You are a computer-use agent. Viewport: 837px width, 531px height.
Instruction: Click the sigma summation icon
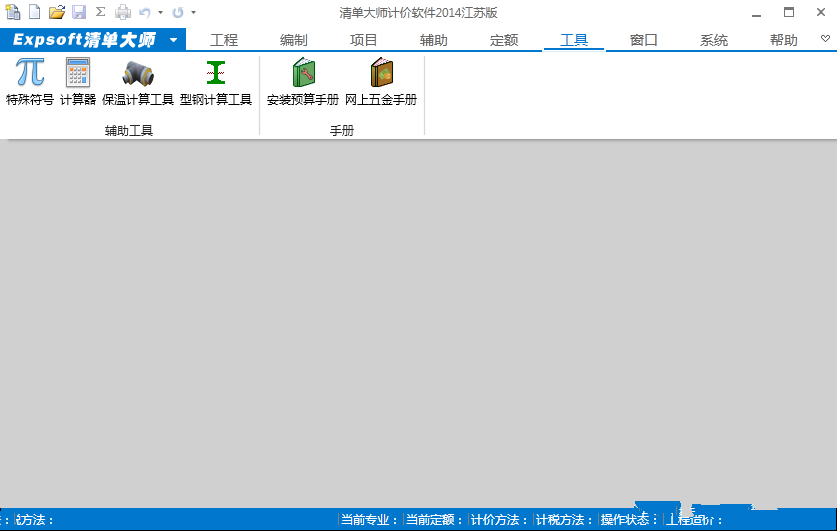click(x=100, y=12)
